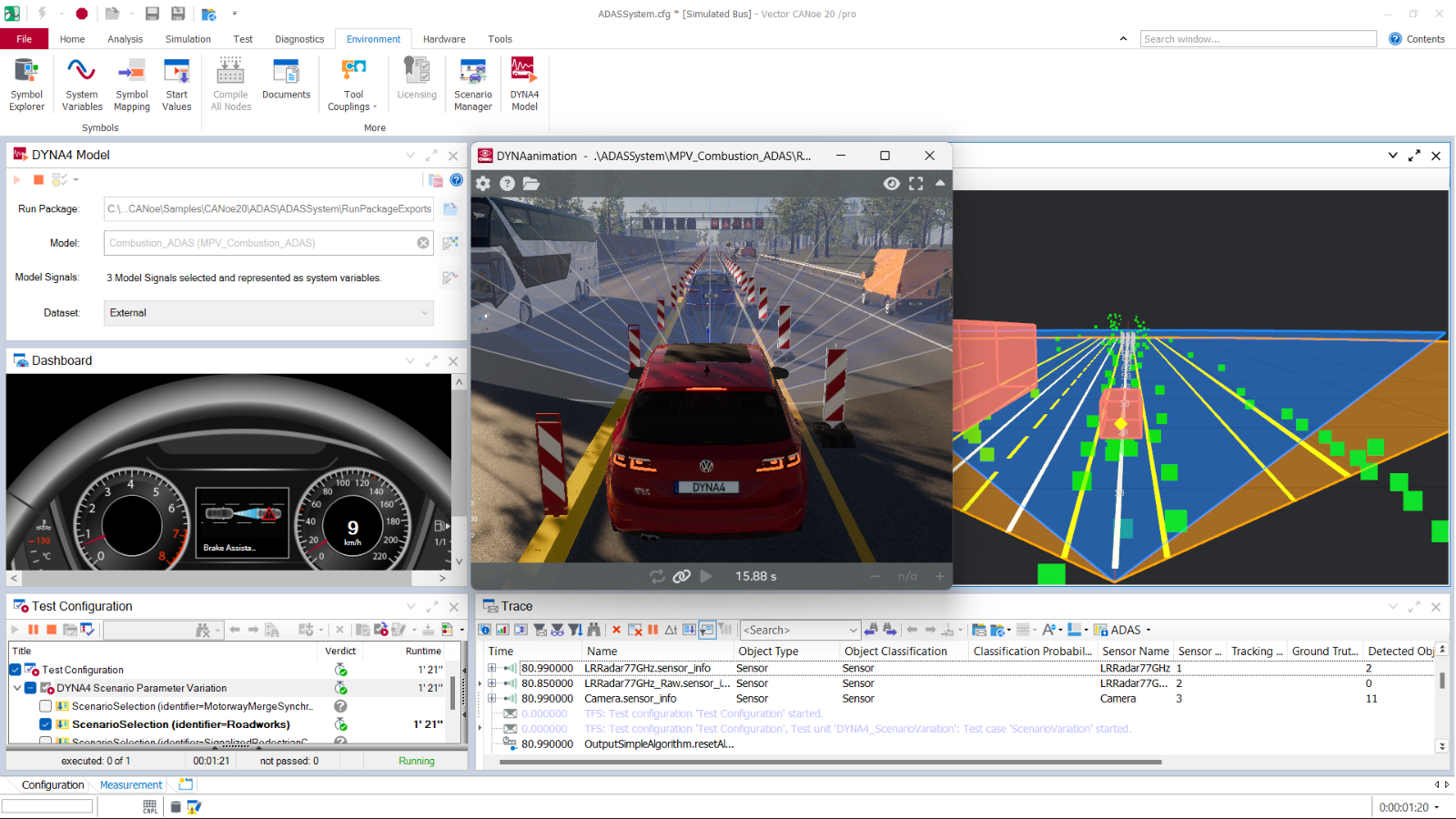Click the binoculars find icon in Trace toolbar

[594, 630]
